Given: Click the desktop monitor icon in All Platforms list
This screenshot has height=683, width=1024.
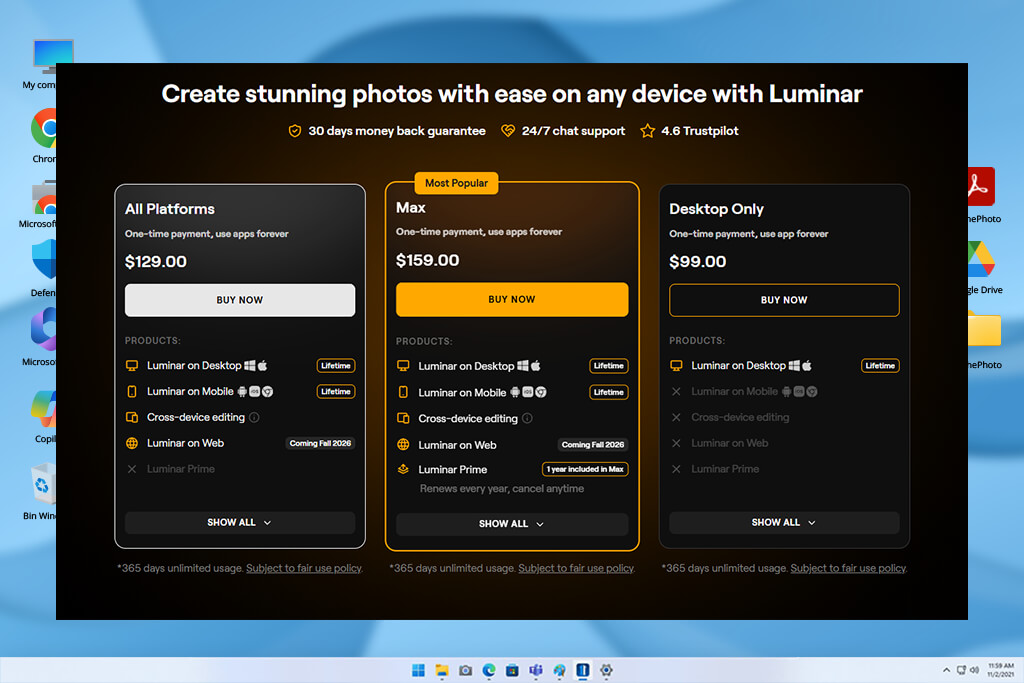Looking at the screenshot, I should (132, 366).
